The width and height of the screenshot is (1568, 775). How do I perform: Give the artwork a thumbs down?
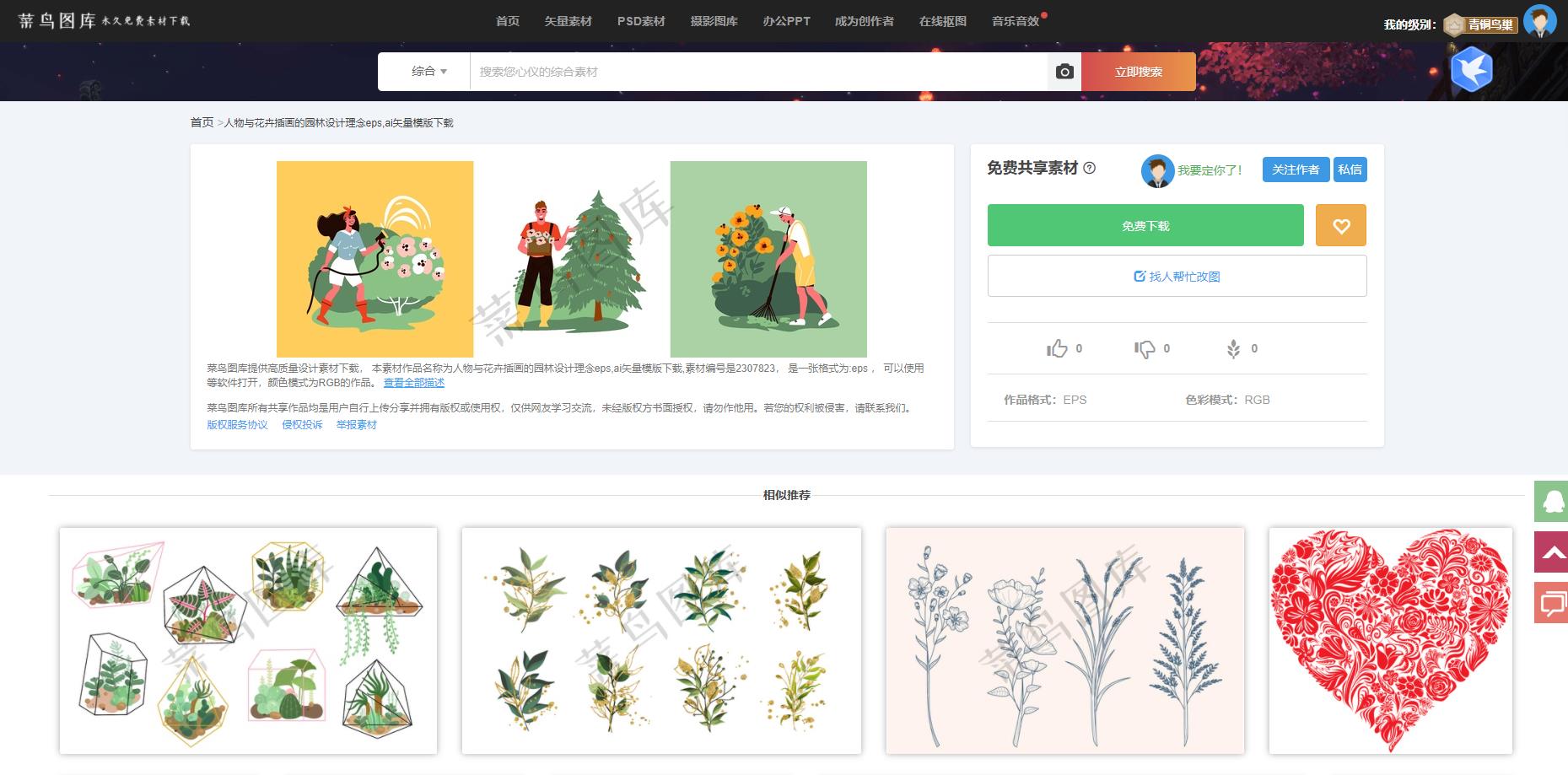tap(1145, 347)
